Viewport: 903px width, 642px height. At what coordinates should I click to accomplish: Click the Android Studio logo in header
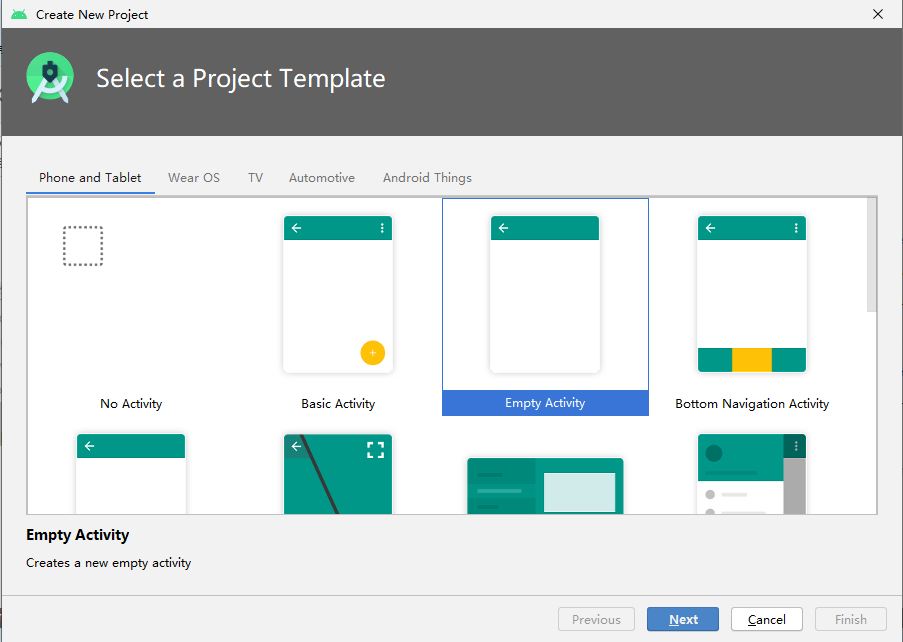[50, 78]
